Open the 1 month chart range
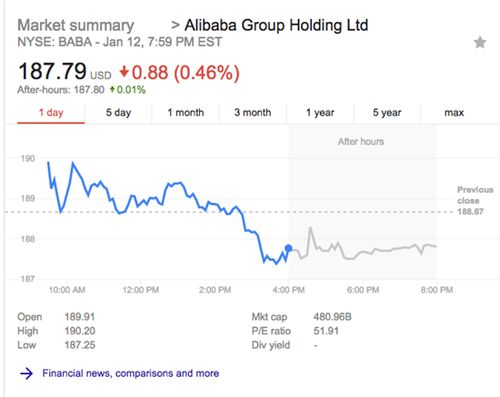The width and height of the screenshot is (500, 397). (186, 113)
